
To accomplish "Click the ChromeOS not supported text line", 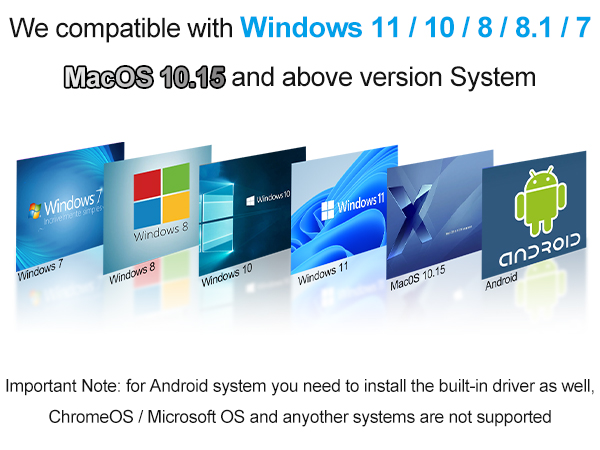I will [x=300, y=417].
